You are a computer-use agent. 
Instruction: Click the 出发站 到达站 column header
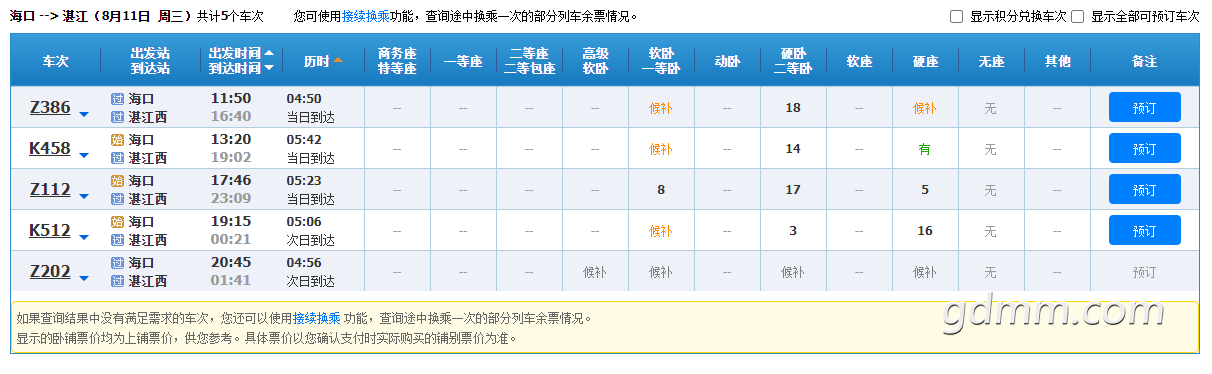click(x=150, y=61)
